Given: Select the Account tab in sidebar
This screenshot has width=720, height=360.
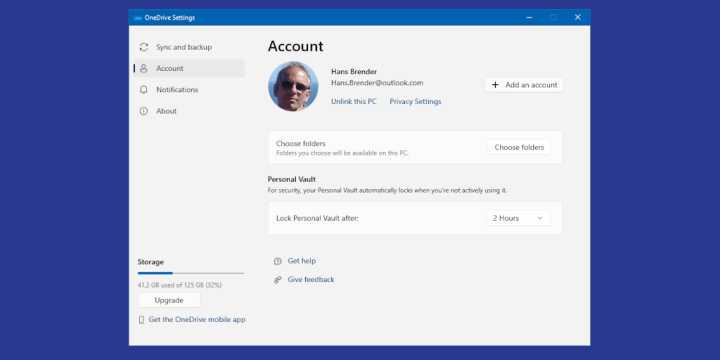Looking at the screenshot, I should 189,68.
